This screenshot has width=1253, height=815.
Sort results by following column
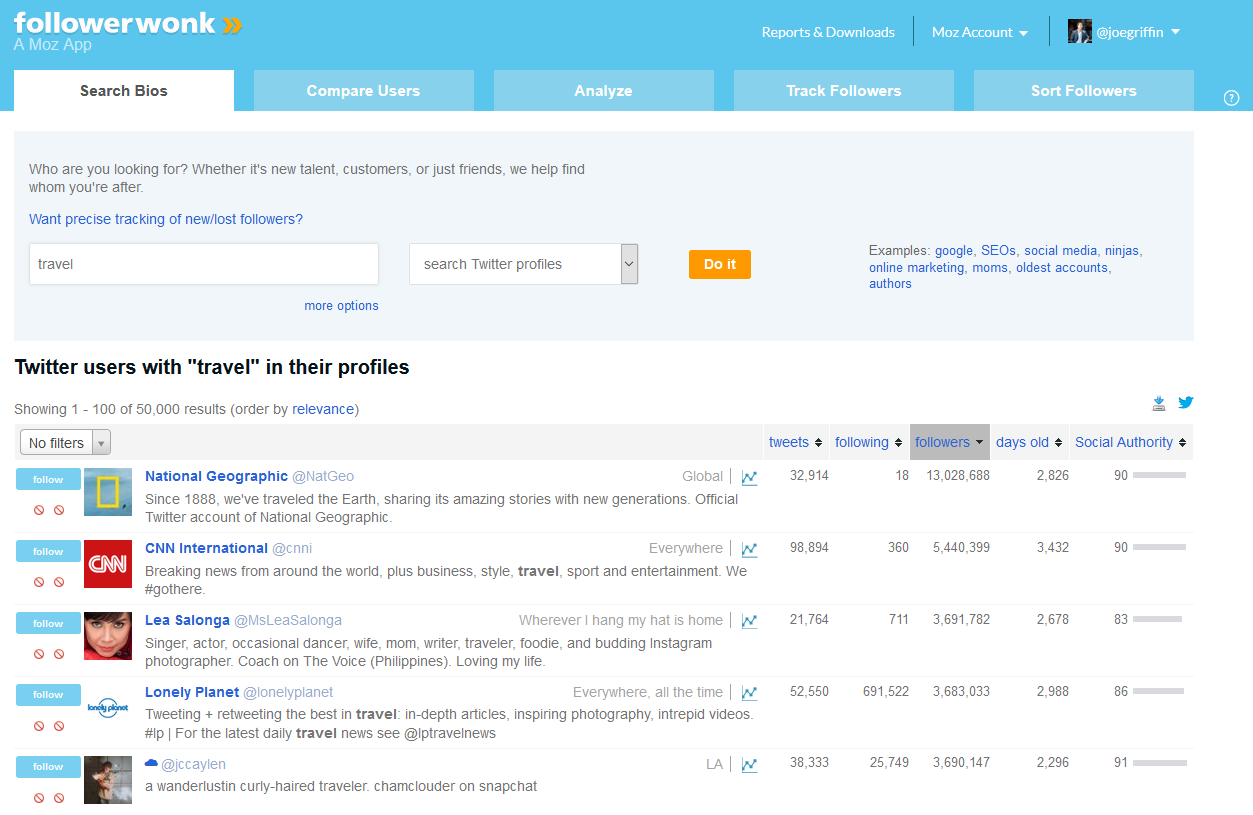(x=868, y=442)
